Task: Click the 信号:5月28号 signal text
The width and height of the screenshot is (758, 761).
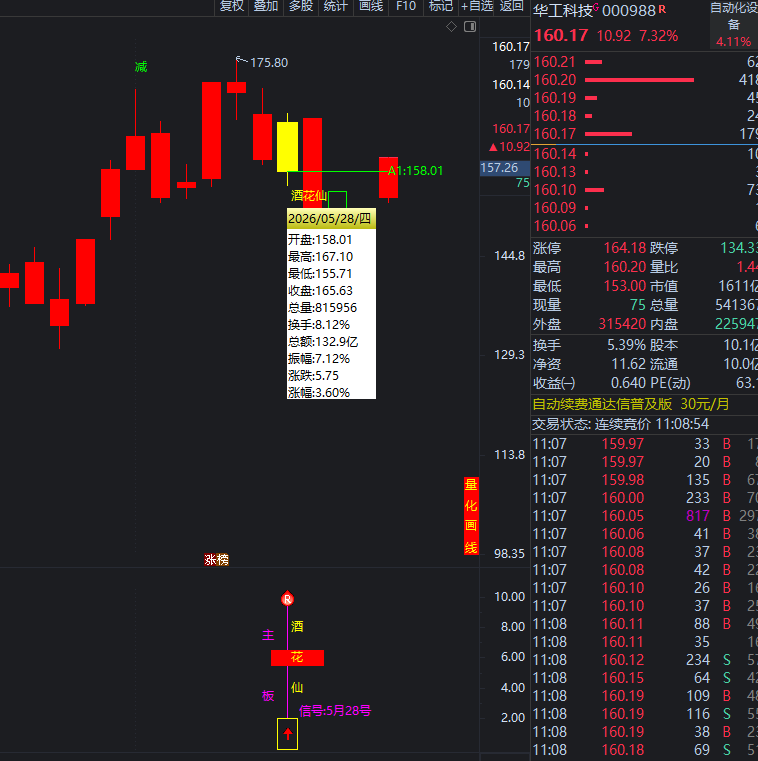Action: [x=335, y=711]
